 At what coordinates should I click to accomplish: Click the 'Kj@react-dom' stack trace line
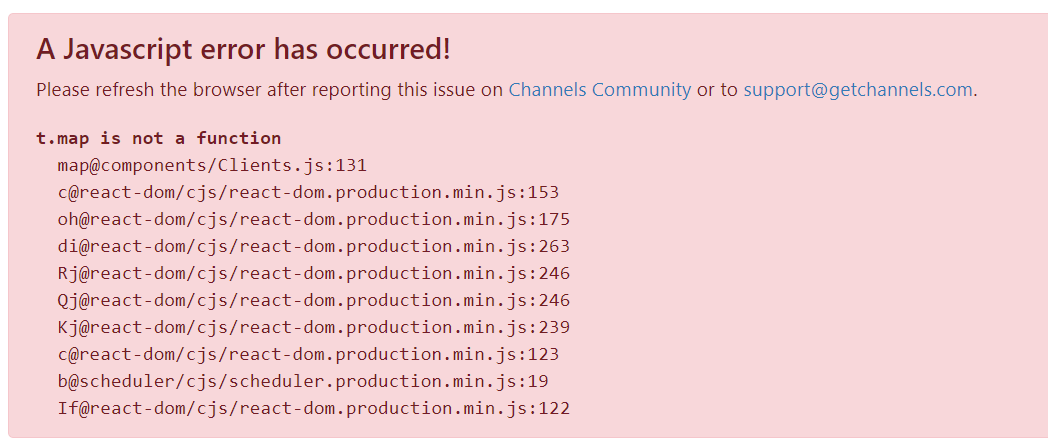click(313, 327)
